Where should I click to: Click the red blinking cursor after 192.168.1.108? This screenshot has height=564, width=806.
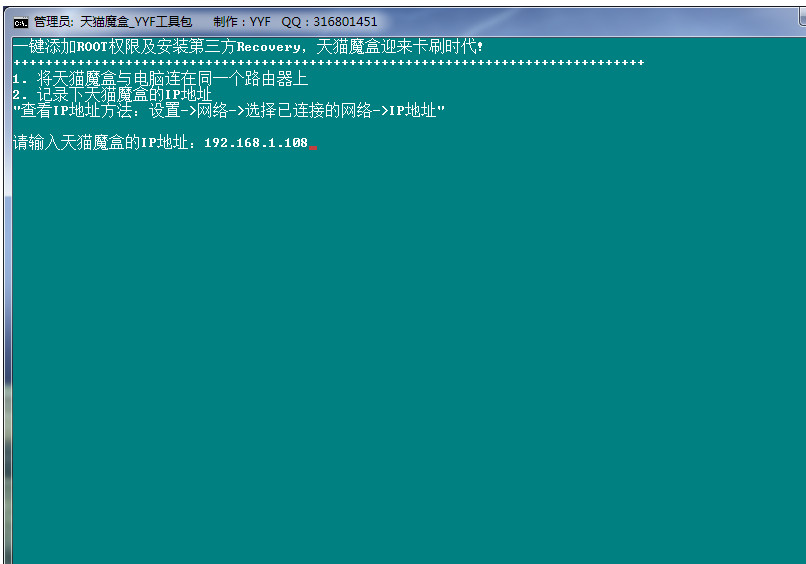point(313,148)
